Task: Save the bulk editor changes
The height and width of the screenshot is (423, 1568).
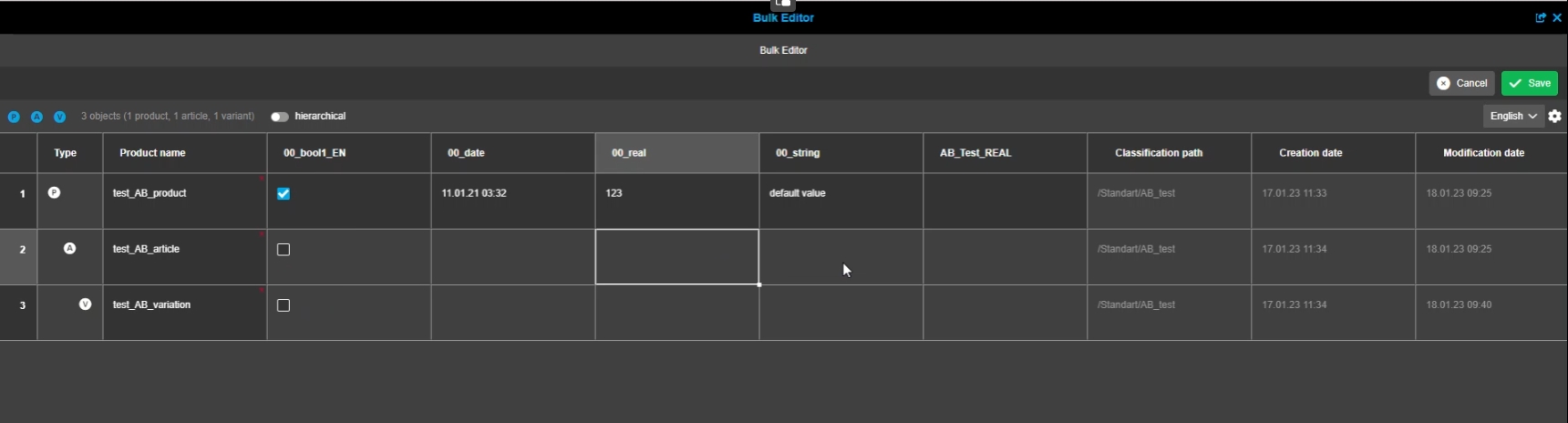Action: click(x=1530, y=83)
